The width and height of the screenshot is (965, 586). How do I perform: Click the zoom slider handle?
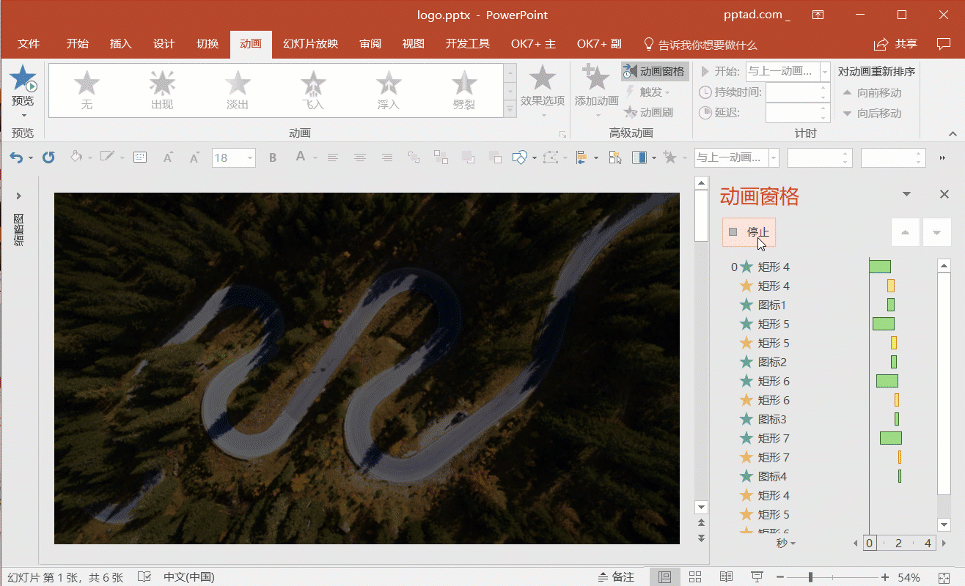pyautogui.click(x=810, y=577)
